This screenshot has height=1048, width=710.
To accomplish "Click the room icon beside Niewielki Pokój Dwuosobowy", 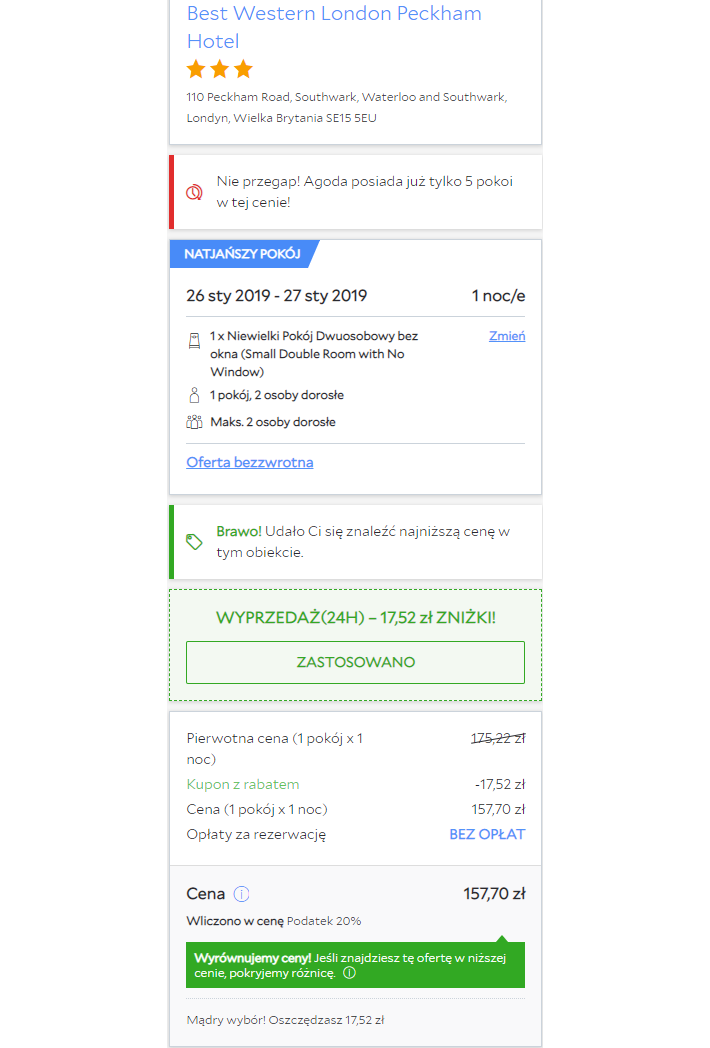I will (x=194, y=340).
